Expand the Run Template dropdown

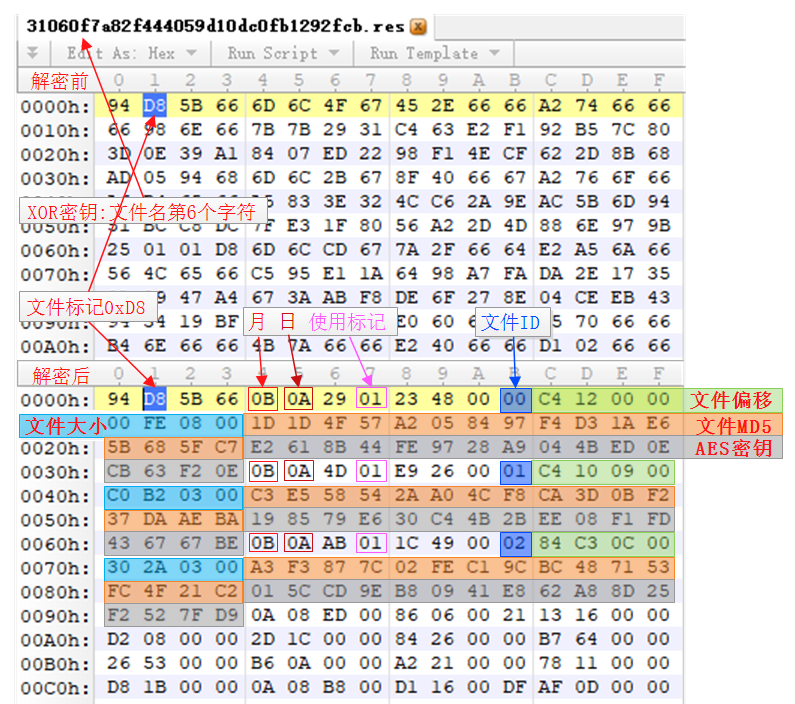pyautogui.click(x=435, y=53)
